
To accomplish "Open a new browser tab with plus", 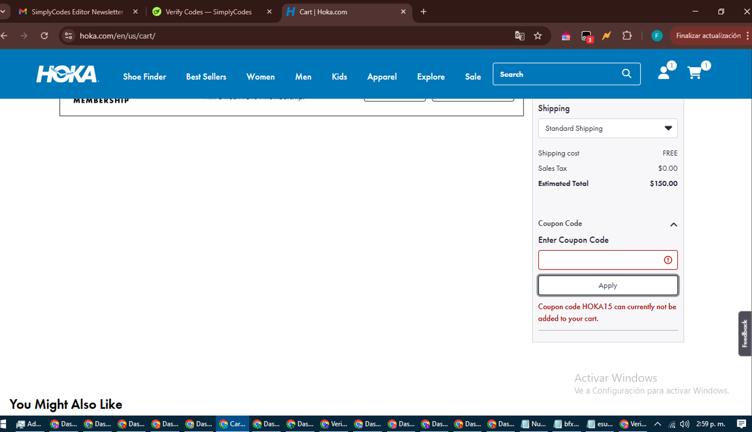I will (x=423, y=12).
